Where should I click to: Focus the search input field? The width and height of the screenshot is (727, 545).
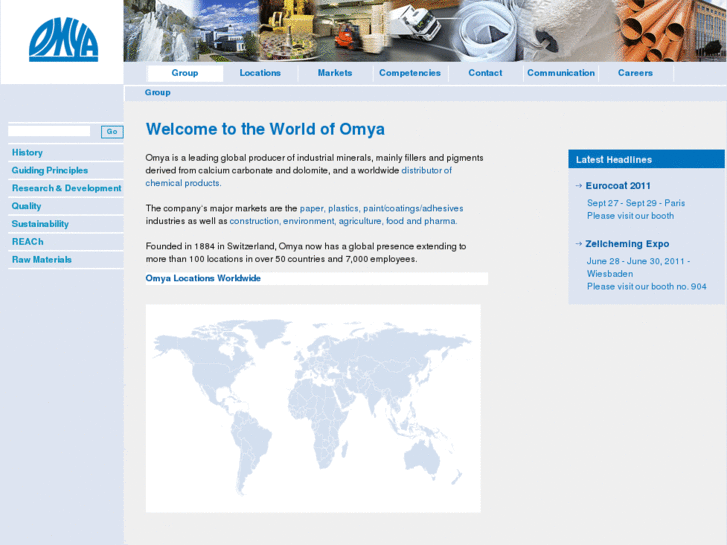(49, 131)
